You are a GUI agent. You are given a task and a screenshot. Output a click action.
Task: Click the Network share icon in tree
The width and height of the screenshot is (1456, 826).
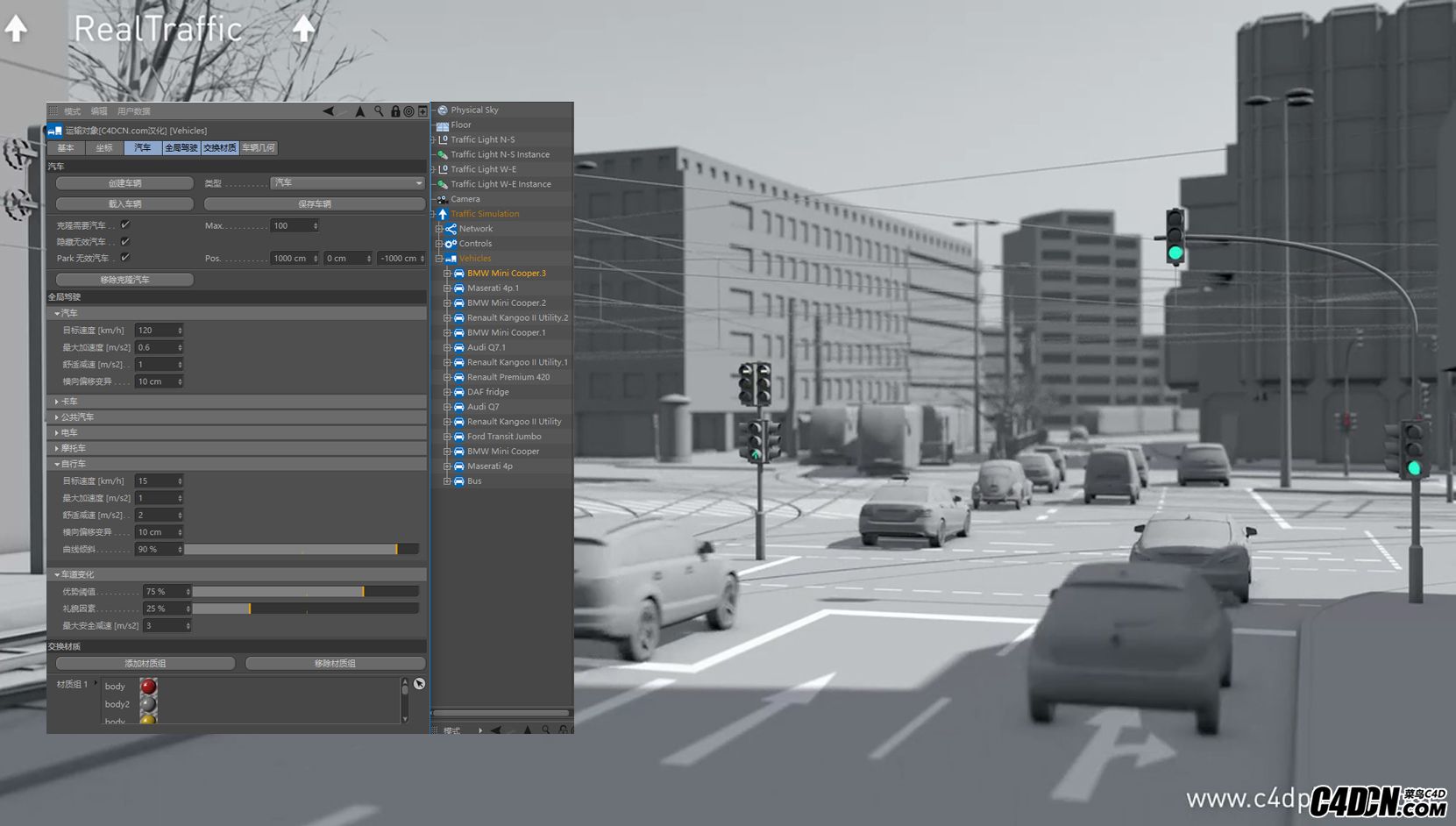(x=451, y=229)
